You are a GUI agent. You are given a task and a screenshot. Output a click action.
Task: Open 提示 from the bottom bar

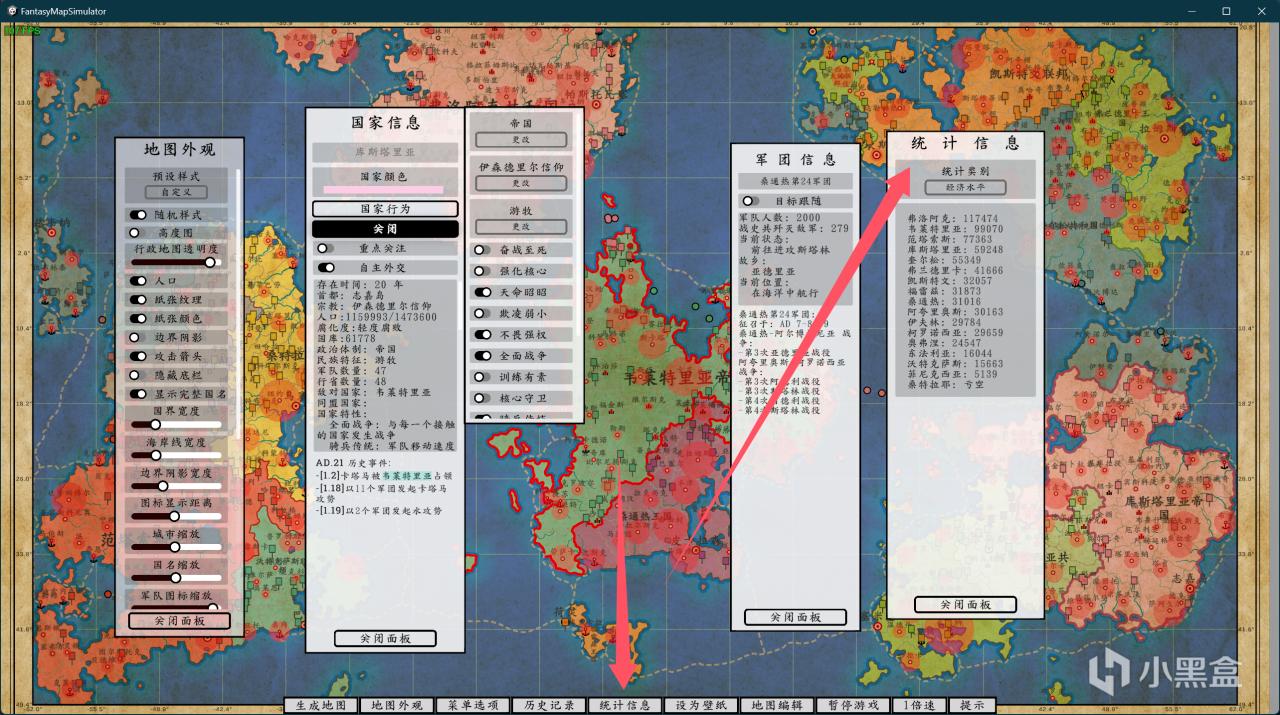tap(972, 705)
